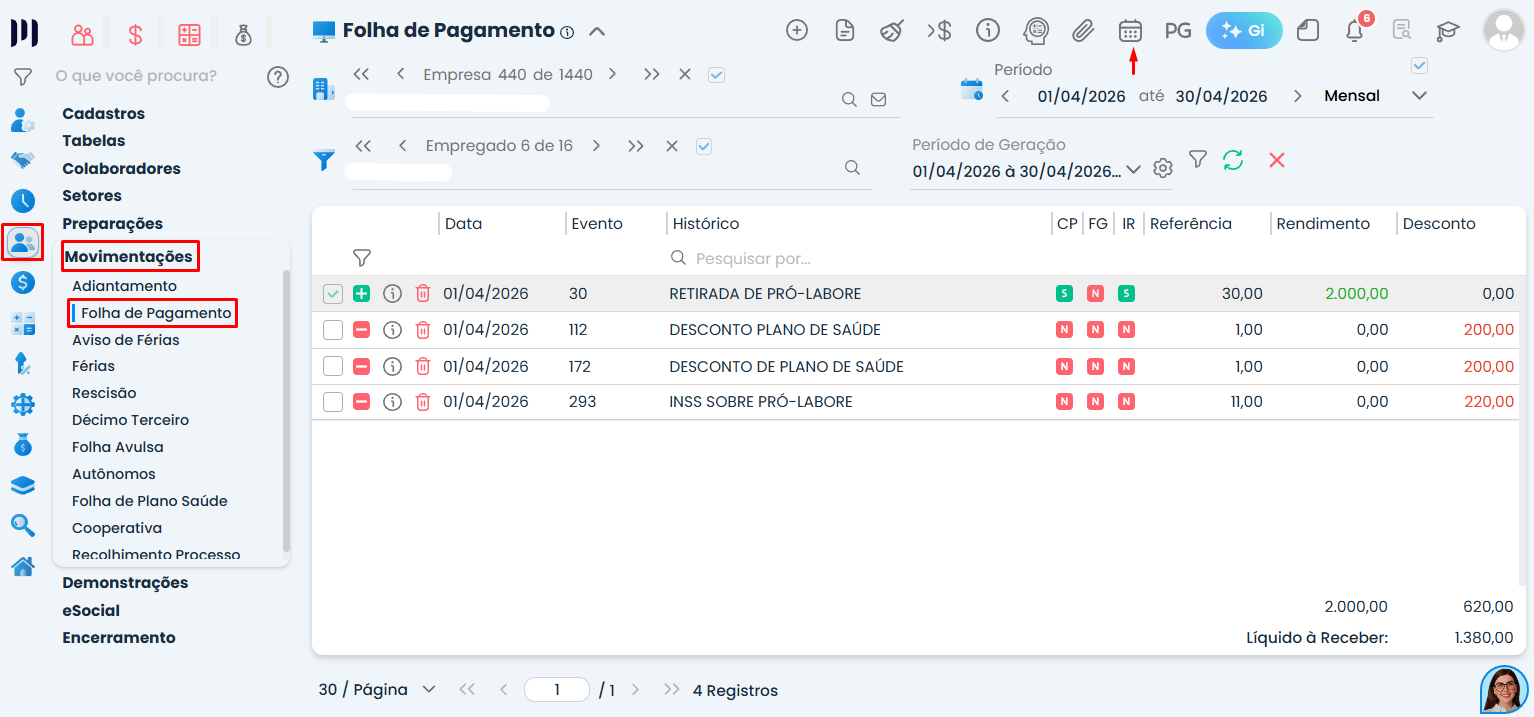Click the red dollar sign top icon
This screenshot has width=1534, height=717.
[x=135, y=36]
